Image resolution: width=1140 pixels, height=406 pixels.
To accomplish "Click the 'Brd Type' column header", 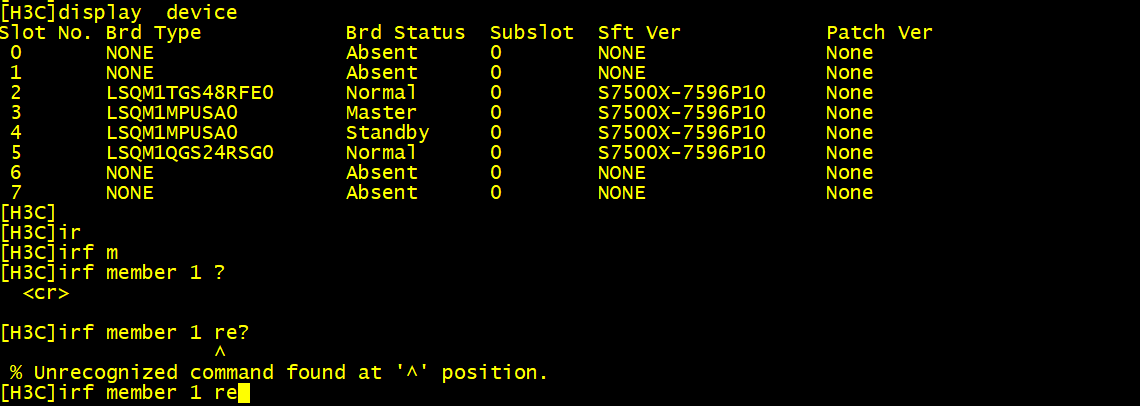I will pyautogui.click(x=153, y=33).
